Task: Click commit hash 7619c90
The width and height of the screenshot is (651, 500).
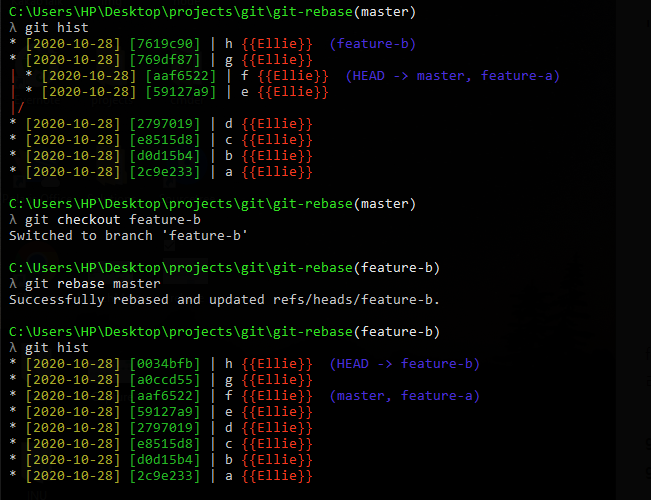Action: coord(165,44)
